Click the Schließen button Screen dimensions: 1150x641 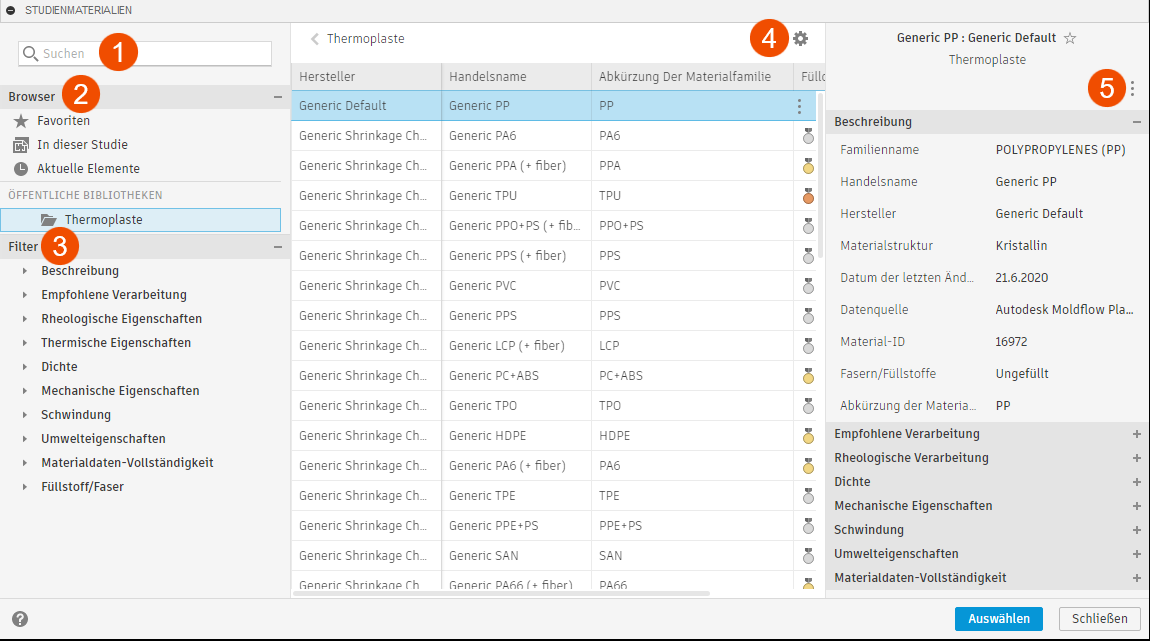tap(1099, 619)
